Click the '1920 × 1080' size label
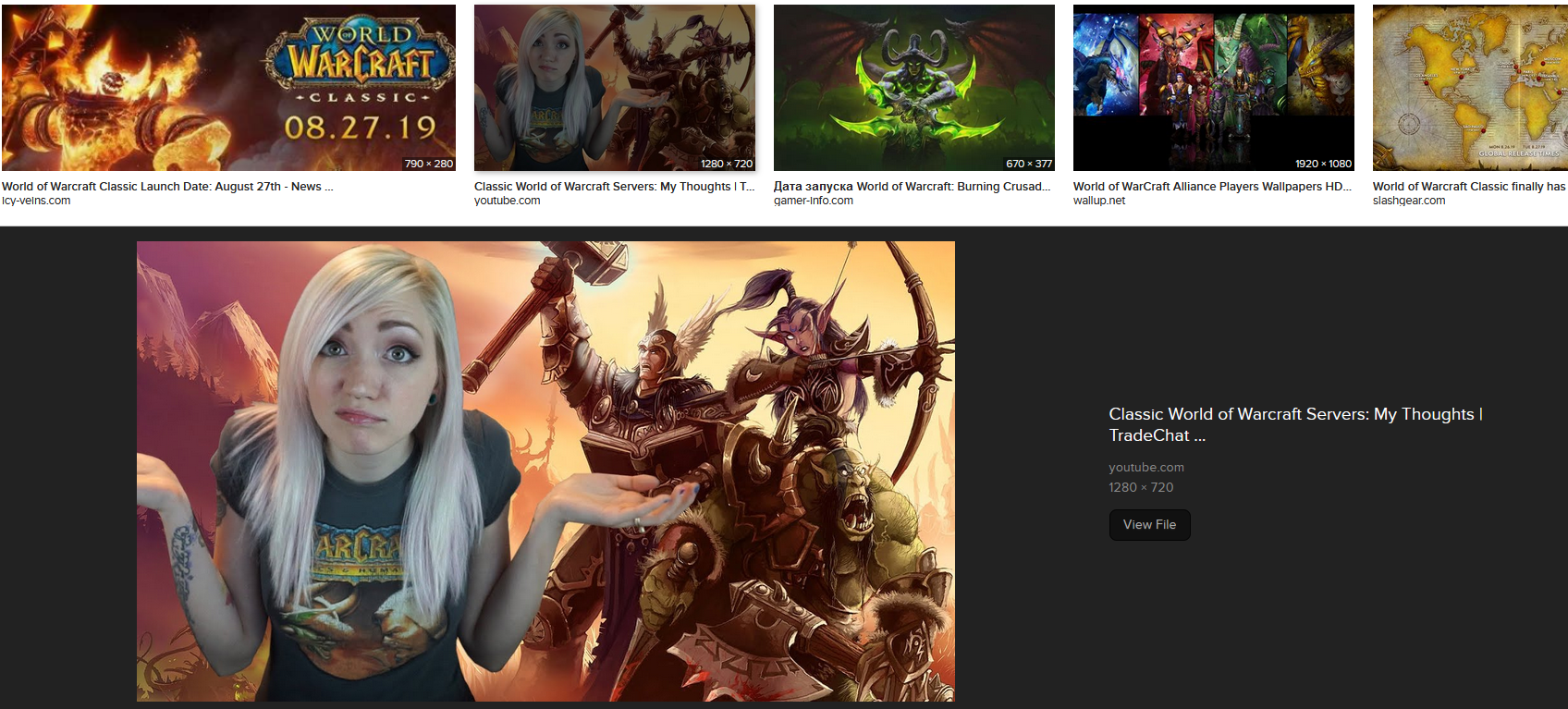Screen dimensions: 1568x709 (1323, 164)
